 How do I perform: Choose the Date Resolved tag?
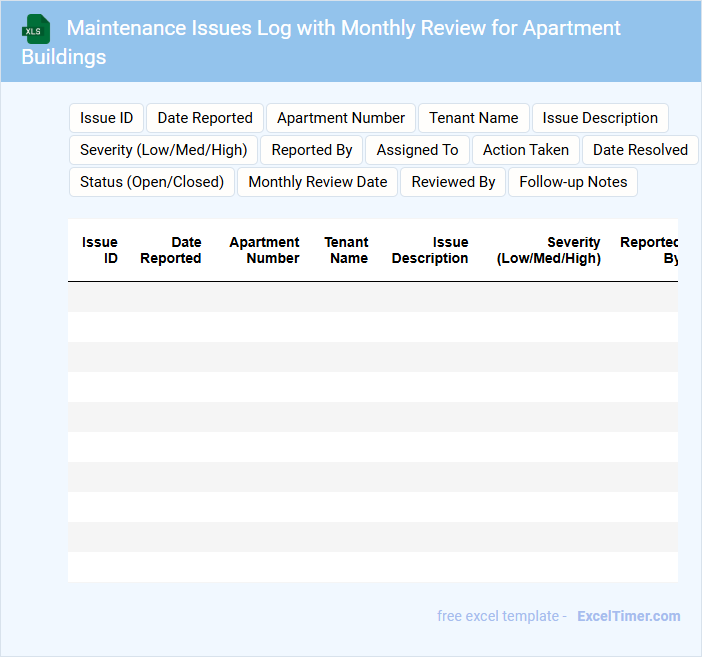(640, 150)
